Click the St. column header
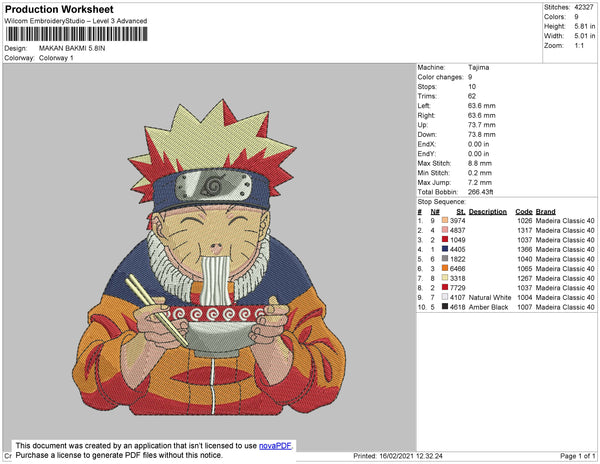Screen dimensions: 600x464 tap(461, 212)
